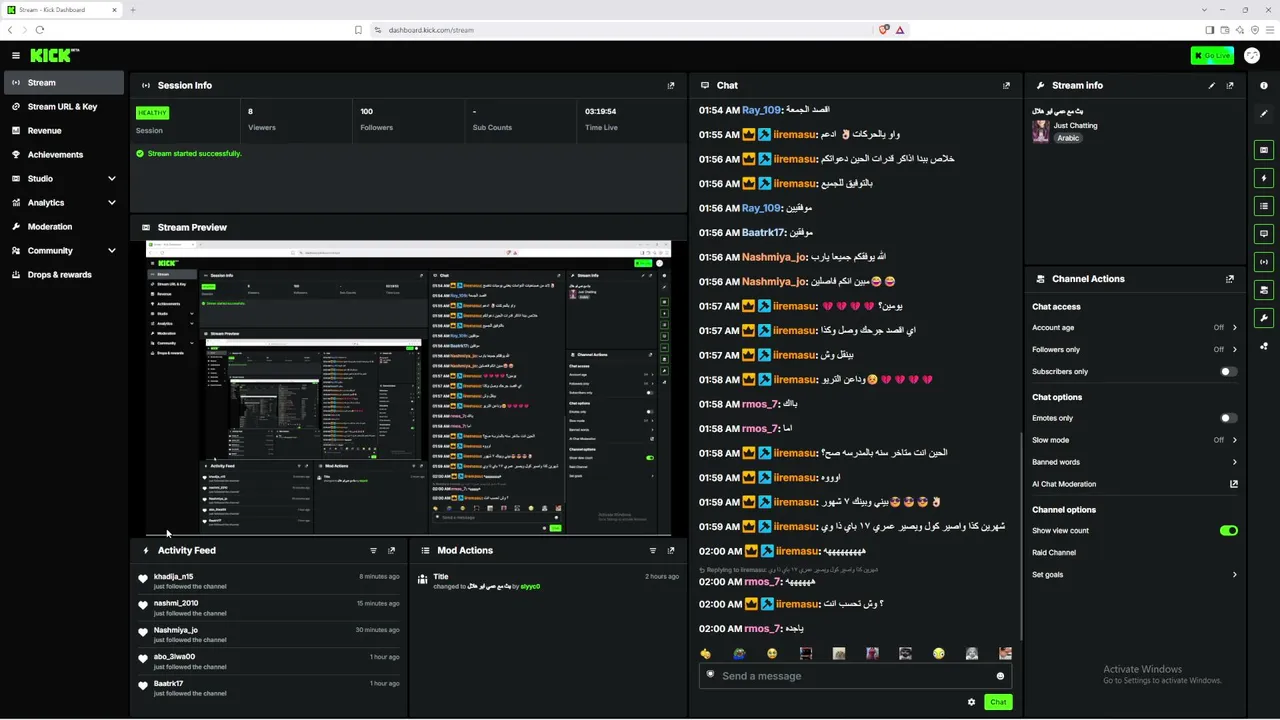The height and width of the screenshot is (720, 1280).
Task: Open the Followers only setting chevron
Action: click(1234, 350)
